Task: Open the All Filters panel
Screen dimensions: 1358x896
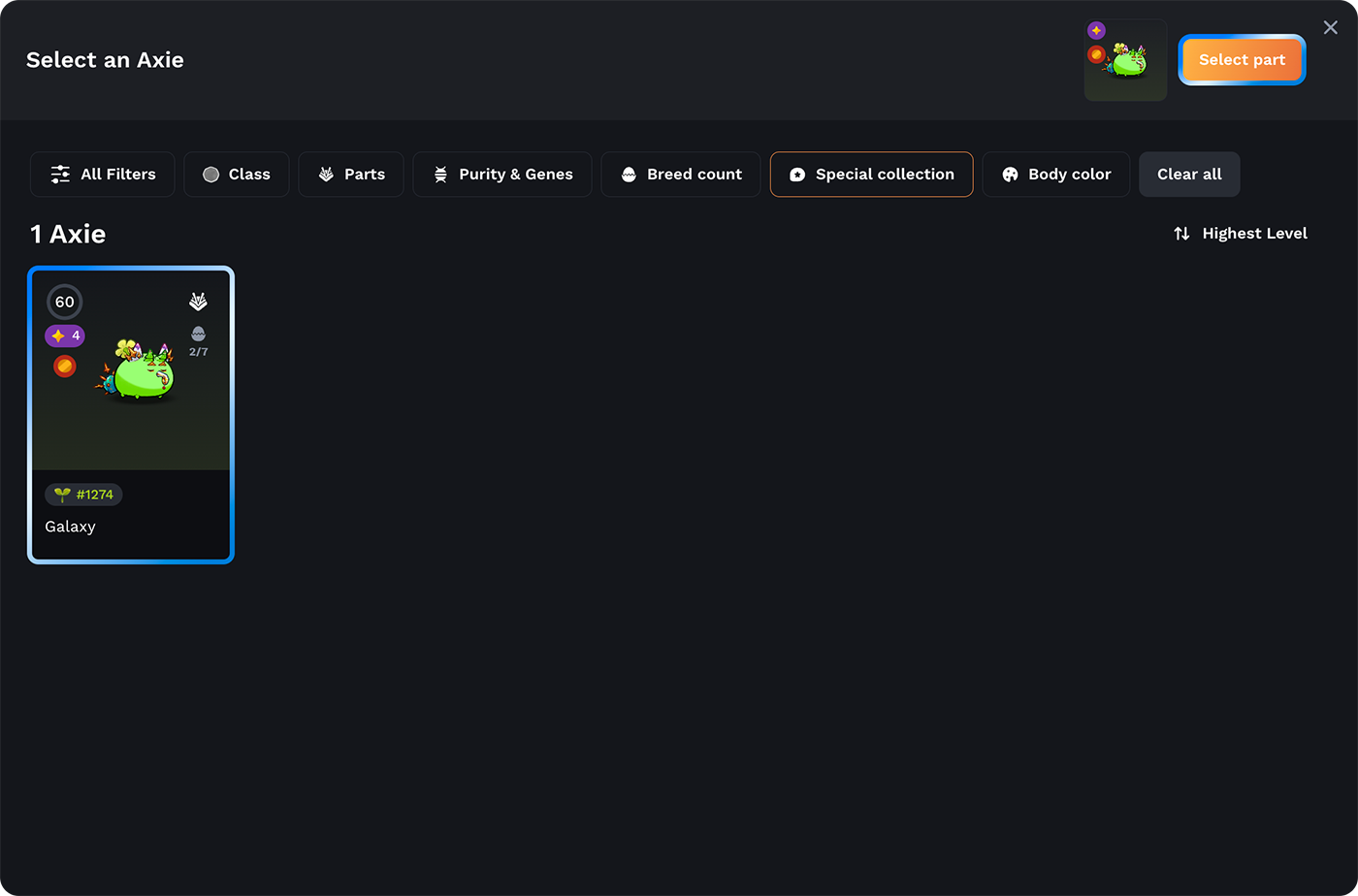Action: [103, 175]
